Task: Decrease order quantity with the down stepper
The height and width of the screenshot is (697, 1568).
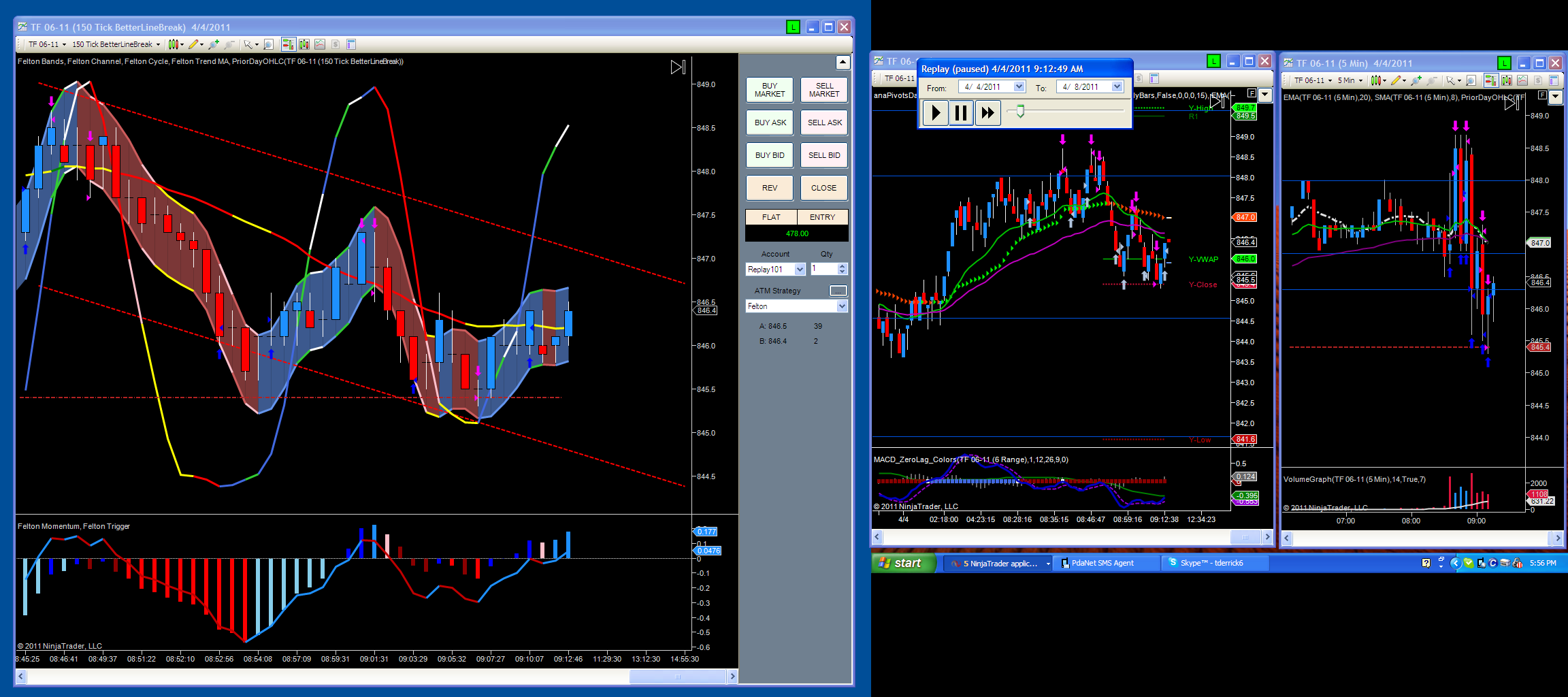Action: click(x=843, y=272)
